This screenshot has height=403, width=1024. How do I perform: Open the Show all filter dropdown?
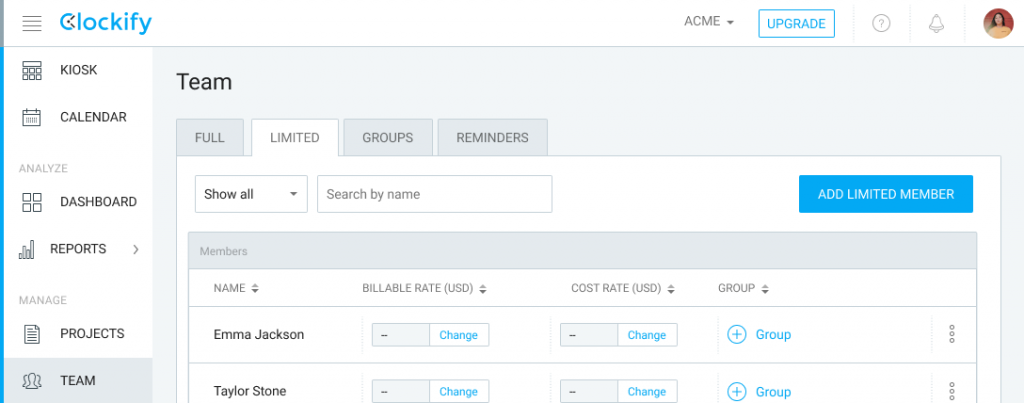251,194
